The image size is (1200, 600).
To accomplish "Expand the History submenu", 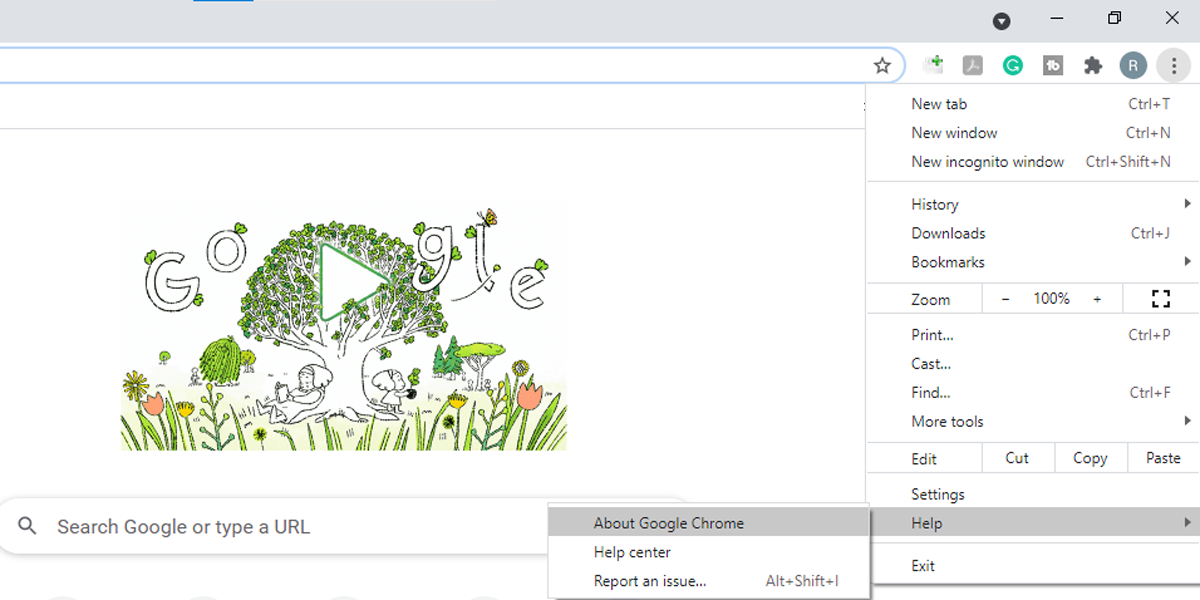I will click(x=1033, y=204).
